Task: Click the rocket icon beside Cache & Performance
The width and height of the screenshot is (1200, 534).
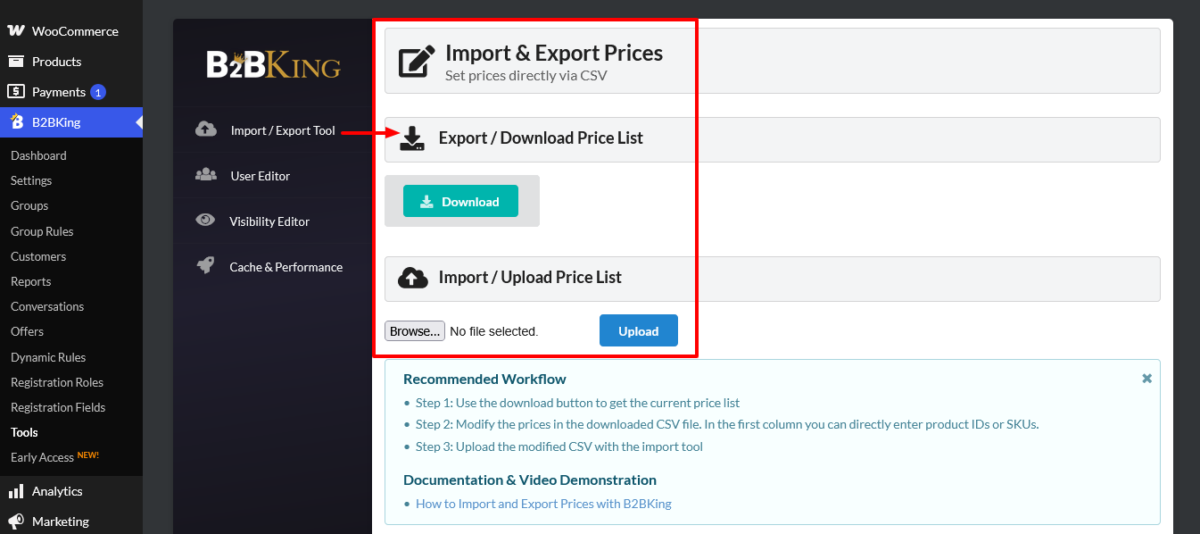Action: tap(206, 266)
